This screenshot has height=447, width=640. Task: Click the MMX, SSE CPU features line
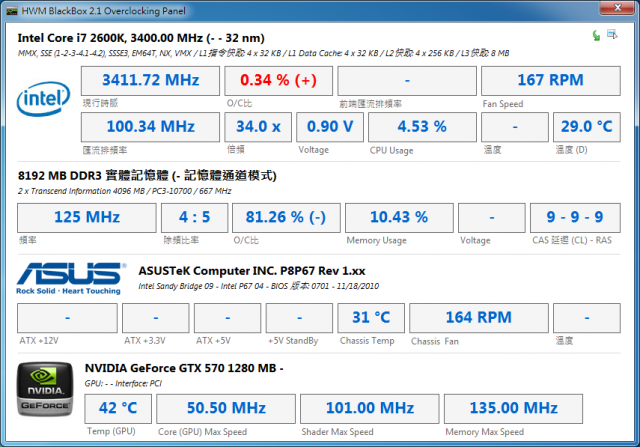coord(263,53)
